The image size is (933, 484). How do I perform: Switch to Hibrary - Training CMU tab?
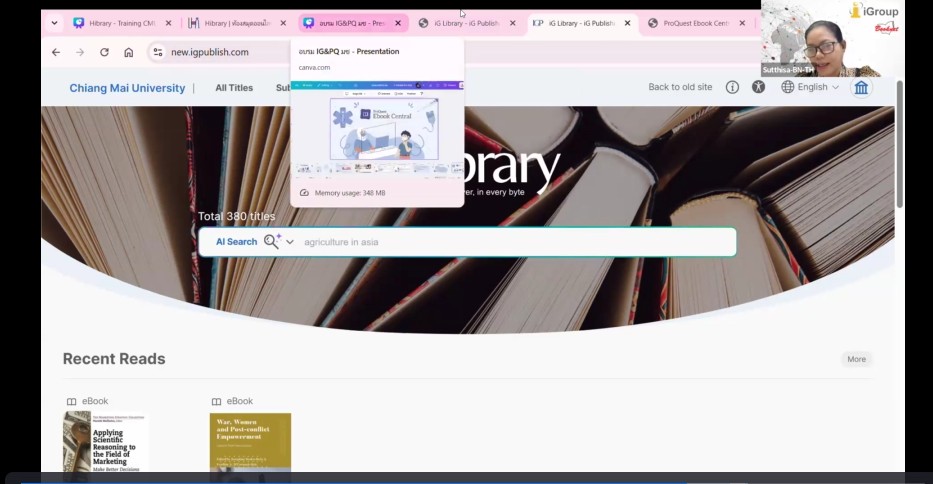coord(120,23)
